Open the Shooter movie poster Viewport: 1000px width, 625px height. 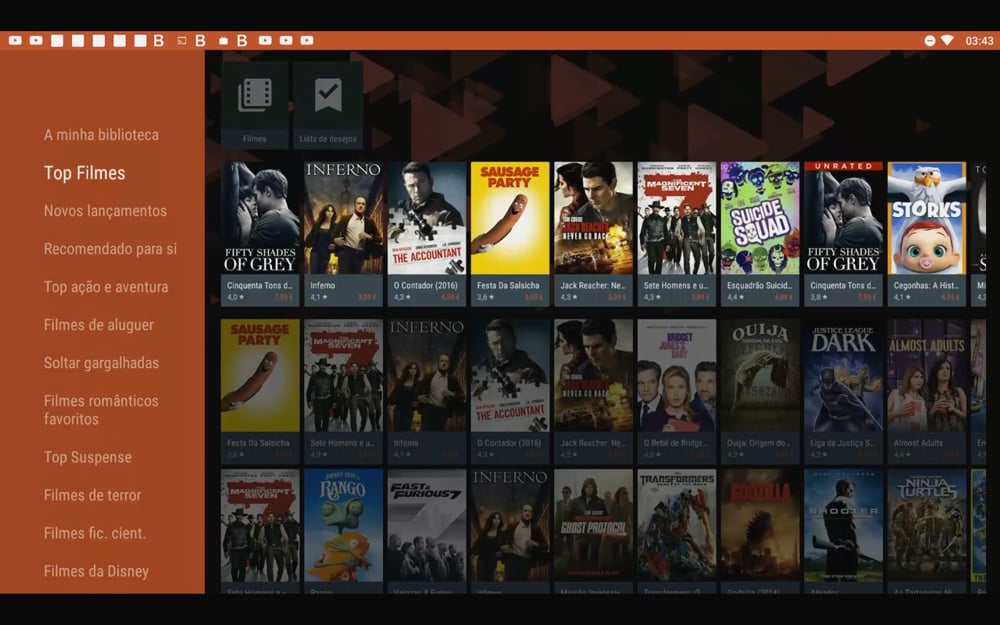[843, 526]
